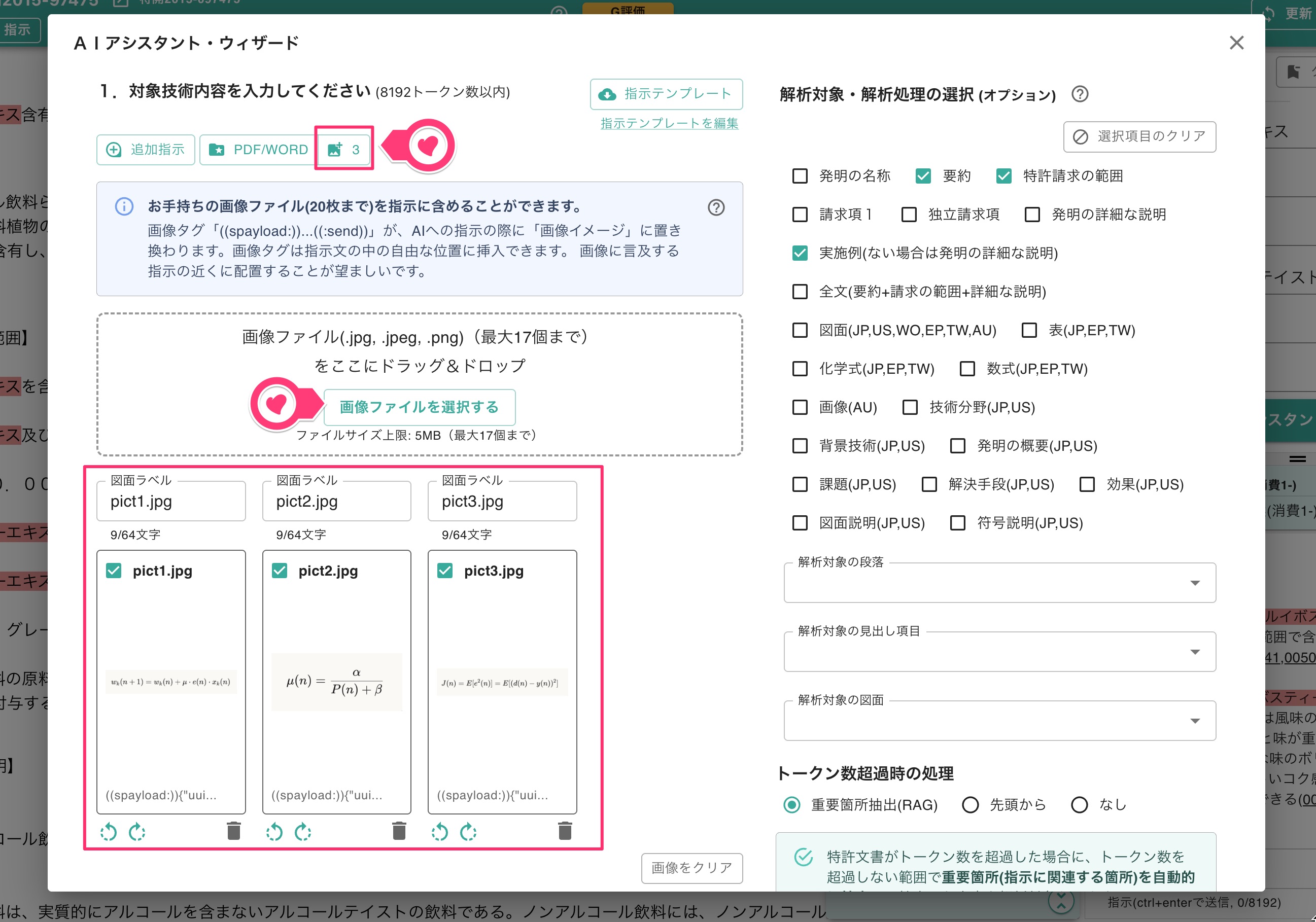Open the PDF/WORD upload tab
Image resolution: width=1316 pixels, height=922 pixels.
pos(259,150)
